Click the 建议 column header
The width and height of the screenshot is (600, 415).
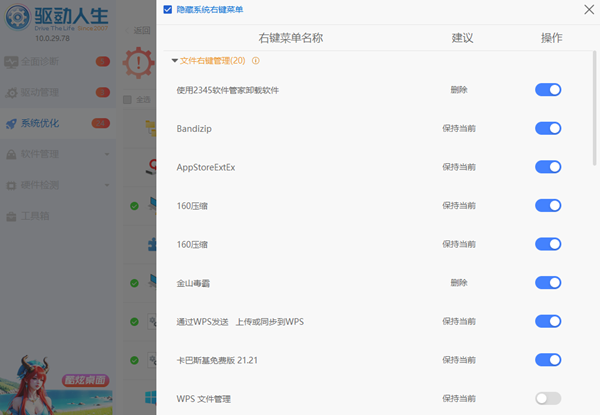[x=462, y=38]
